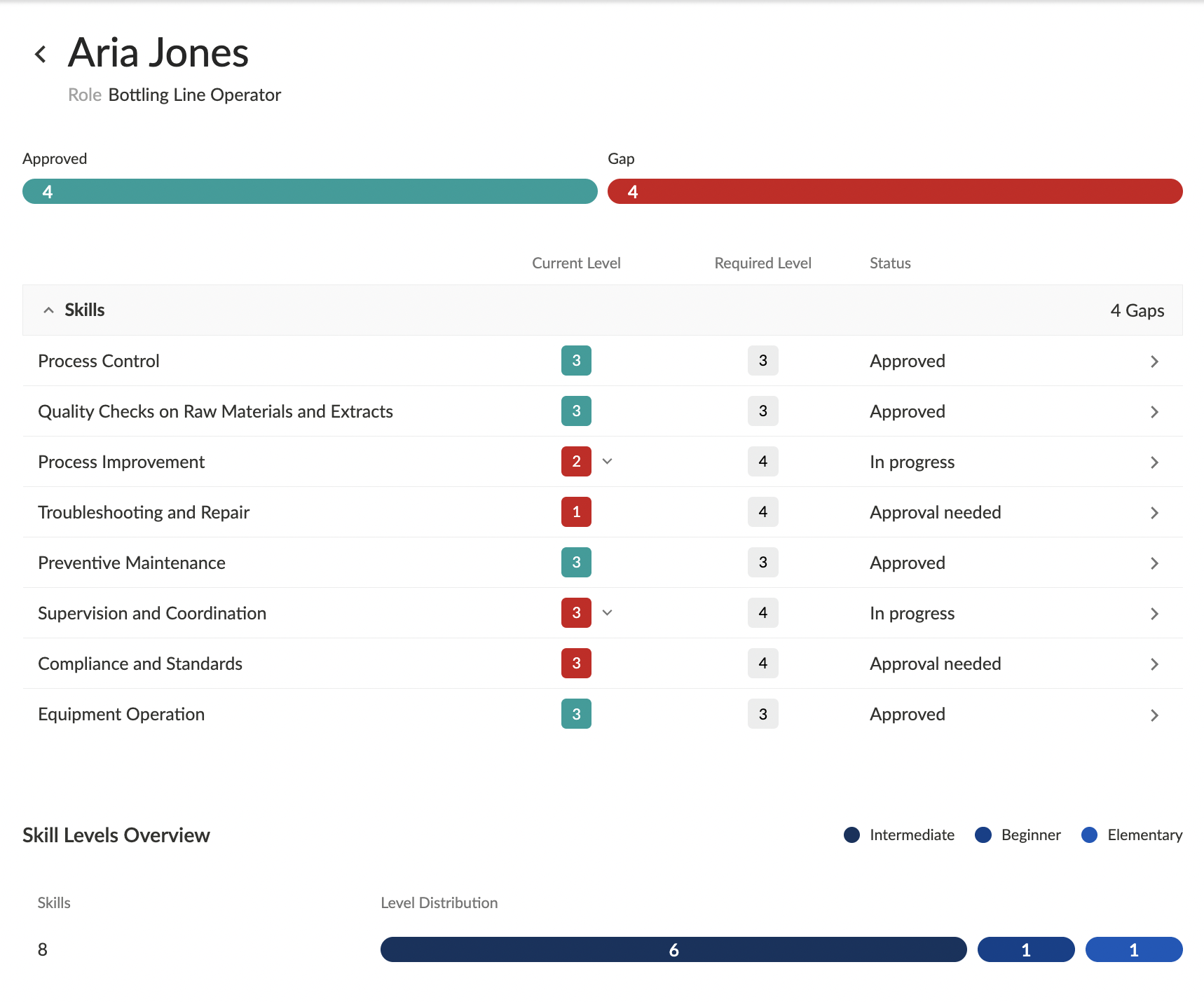1204x1002 pixels.
Task: Open the Equipment Operation detail arrow
Action: (x=1155, y=714)
